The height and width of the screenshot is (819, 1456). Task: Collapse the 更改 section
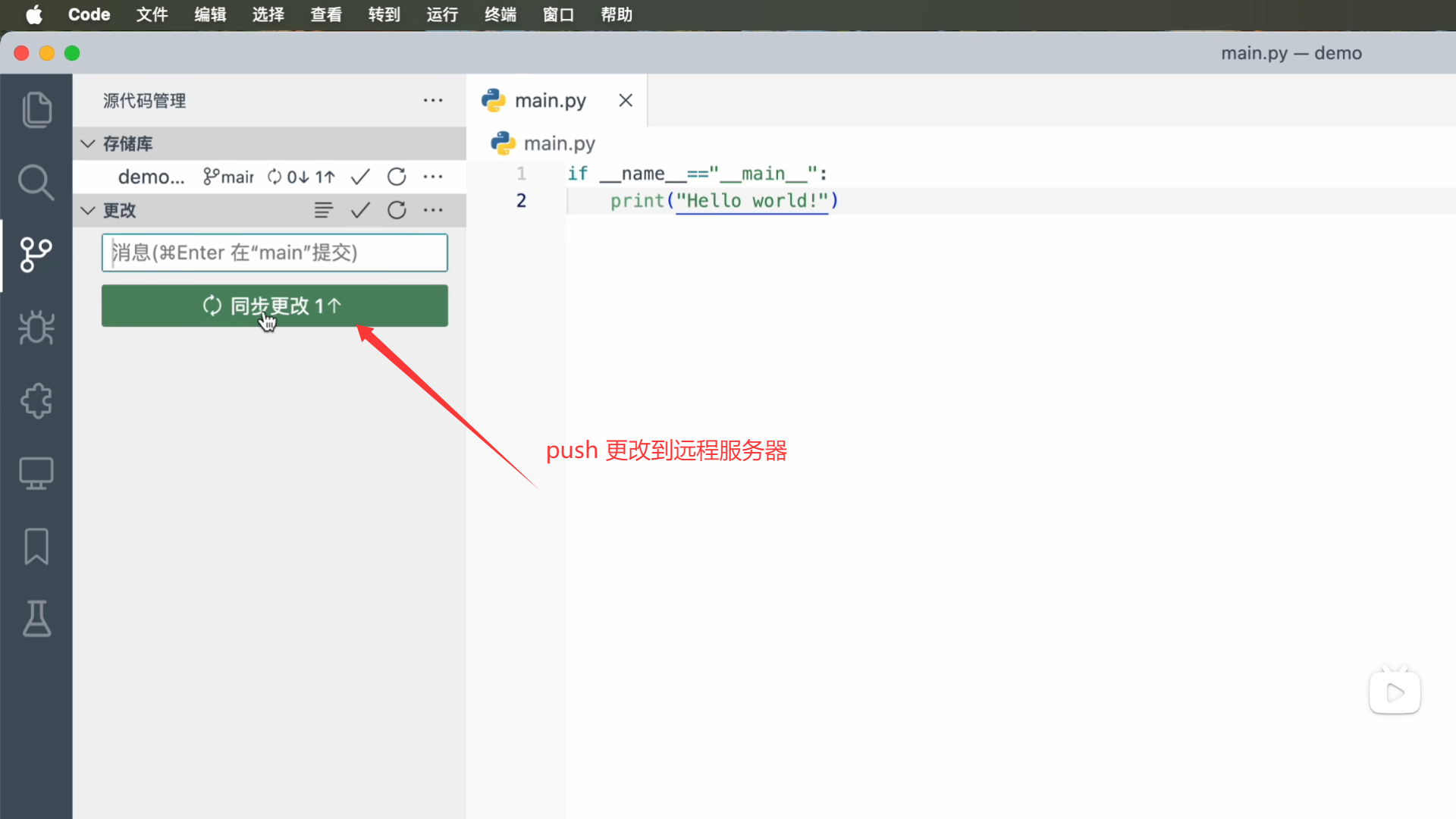(x=88, y=210)
